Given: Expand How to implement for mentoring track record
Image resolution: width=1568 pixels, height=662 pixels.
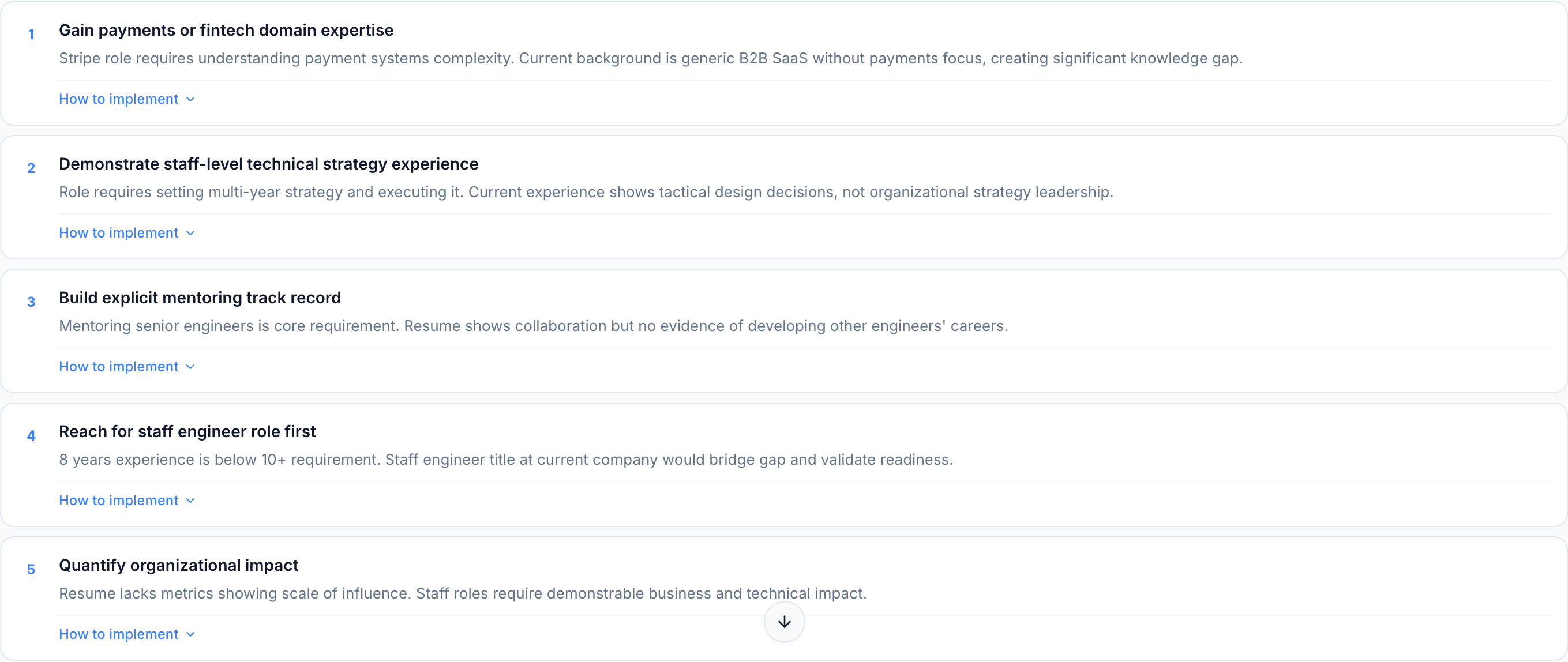Looking at the screenshot, I should [x=119, y=367].
